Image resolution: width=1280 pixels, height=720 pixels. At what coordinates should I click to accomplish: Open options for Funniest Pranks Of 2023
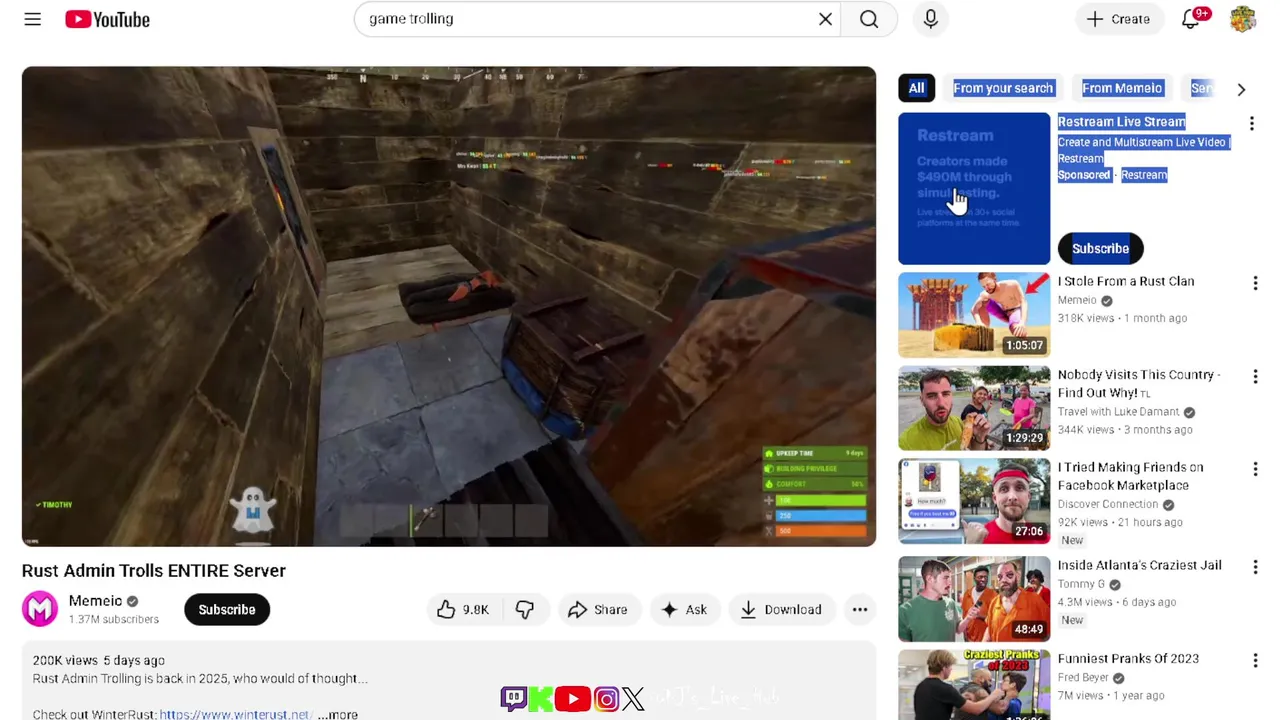(1255, 660)
